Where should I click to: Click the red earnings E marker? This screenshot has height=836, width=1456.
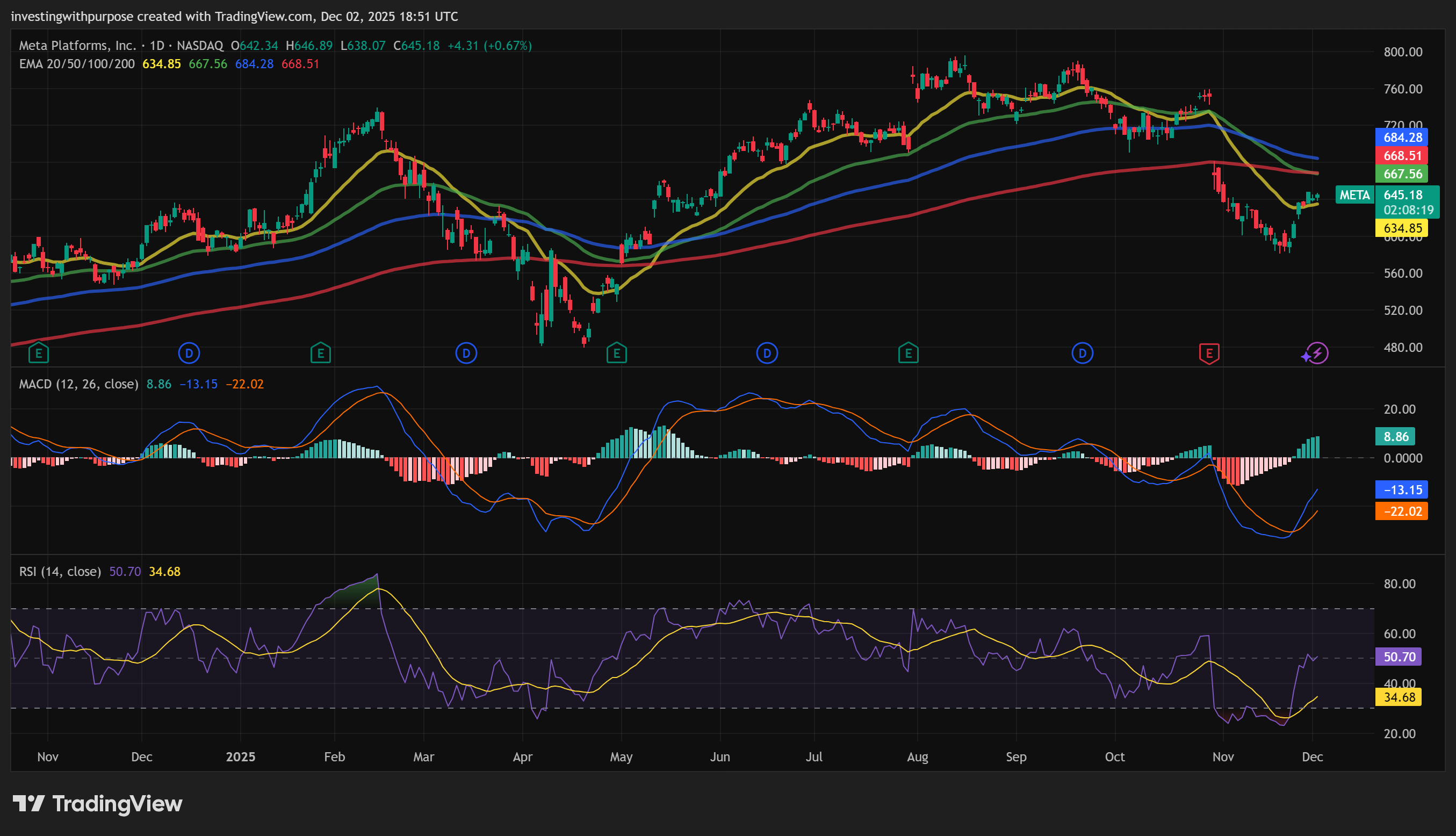[x=1208, y=353]
